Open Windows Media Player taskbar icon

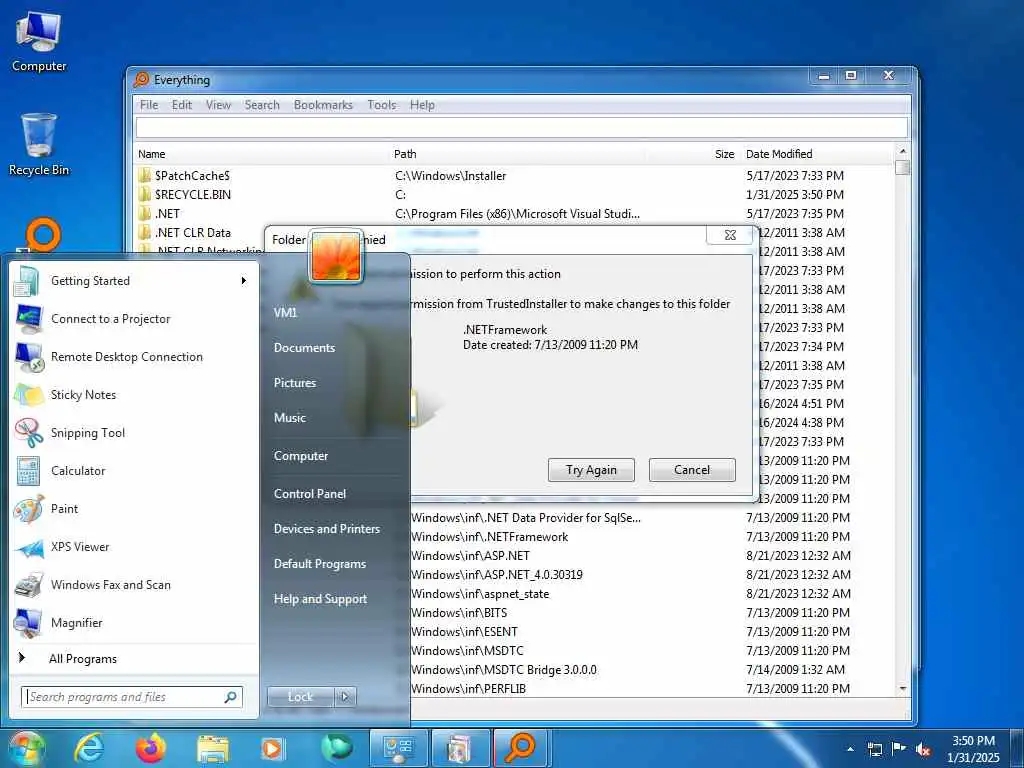click(x=272, y=748)
